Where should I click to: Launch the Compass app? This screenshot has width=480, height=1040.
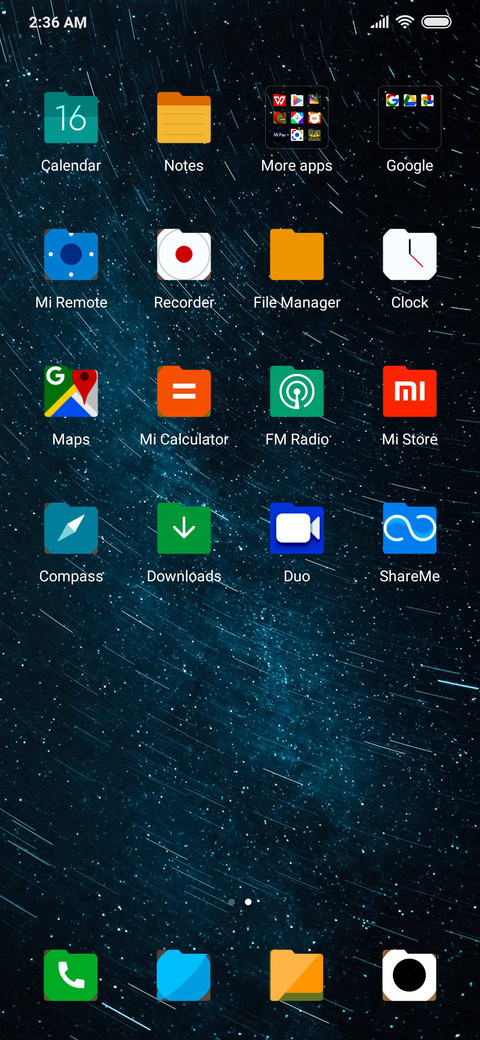(71, 529)
